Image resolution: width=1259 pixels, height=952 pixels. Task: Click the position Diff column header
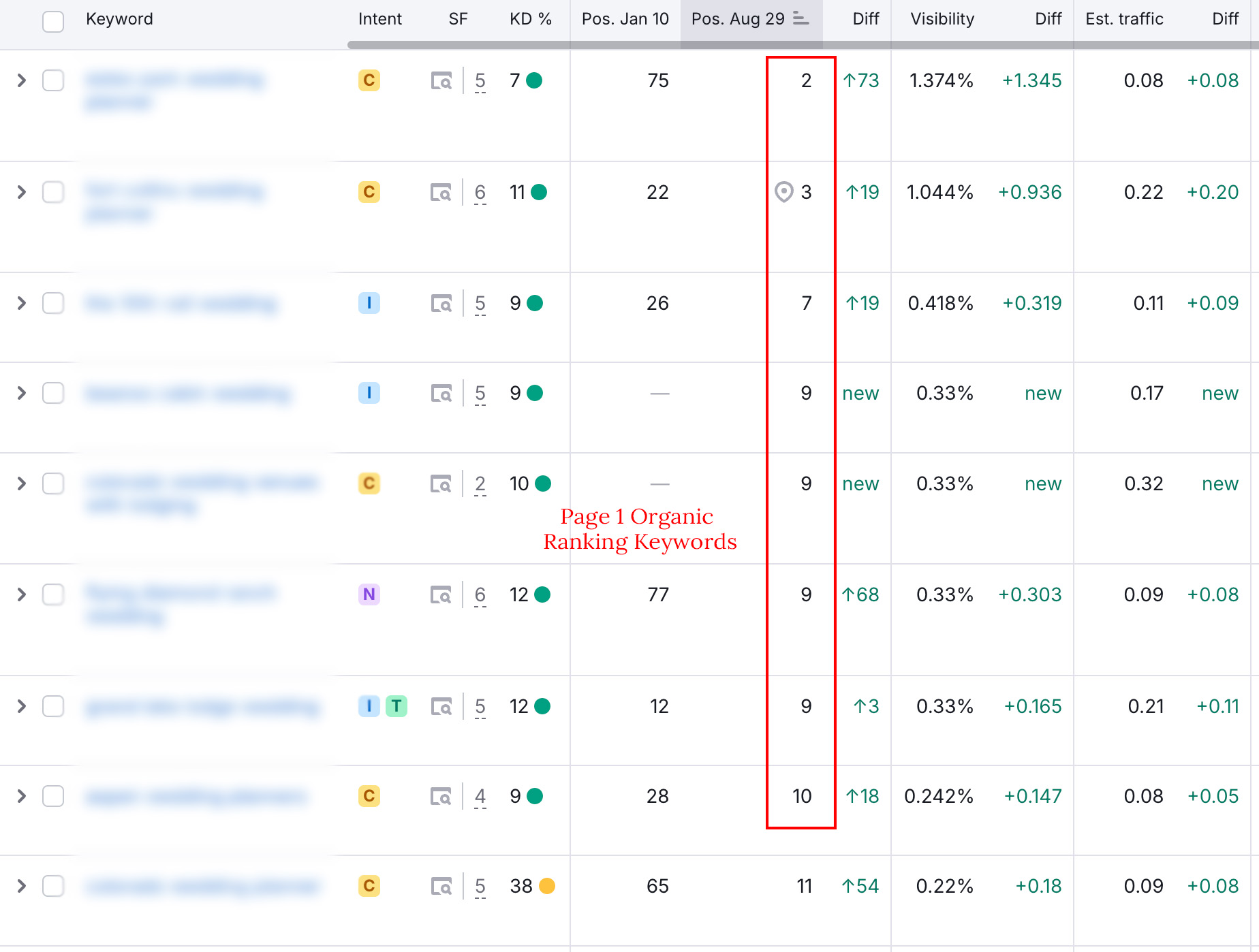(x=866, y=19)
